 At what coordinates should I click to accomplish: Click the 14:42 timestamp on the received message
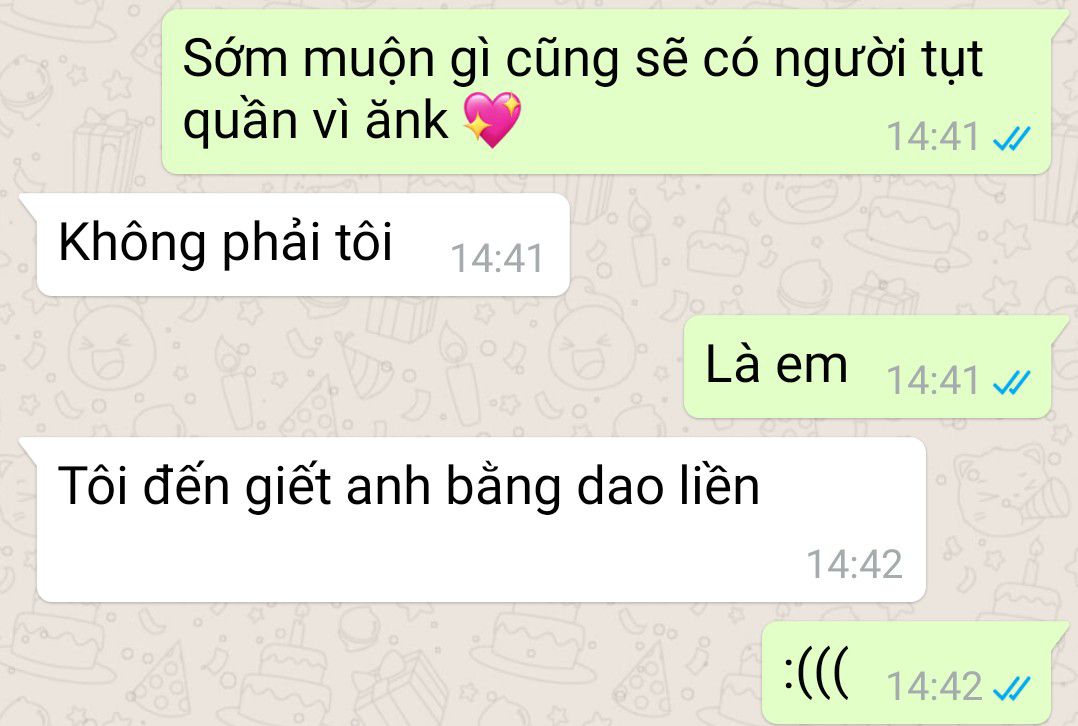(x=854, y=564)
